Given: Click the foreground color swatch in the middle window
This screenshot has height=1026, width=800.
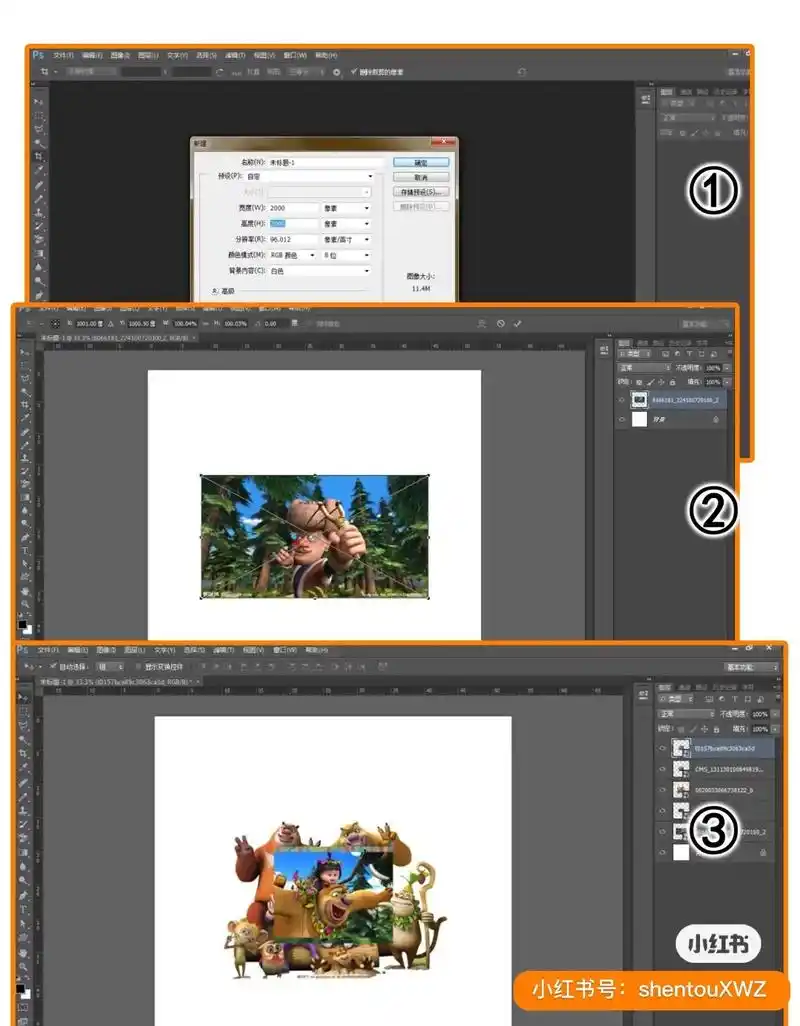Looking at the screenshot, I should (22, 624).
